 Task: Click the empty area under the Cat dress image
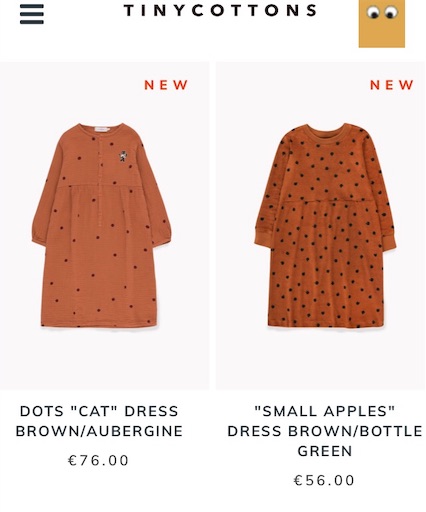[x=104, y=360]
